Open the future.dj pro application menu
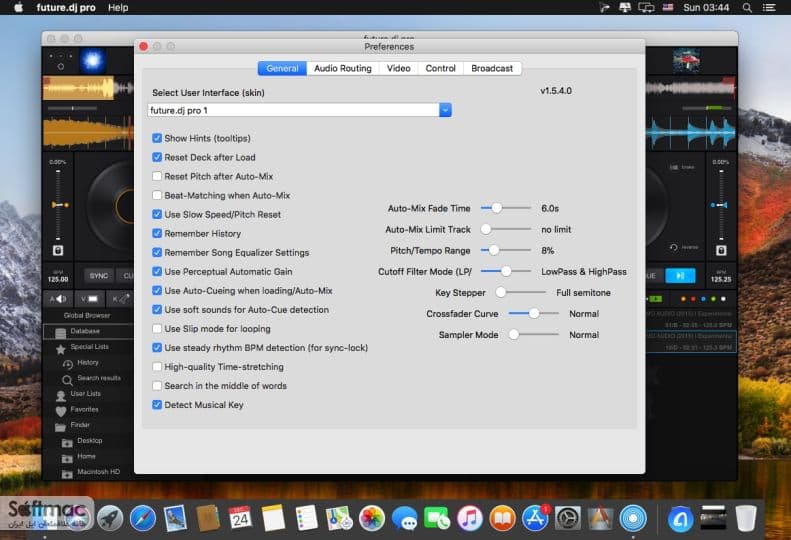791x540 pixels. [x=66, y=8]
